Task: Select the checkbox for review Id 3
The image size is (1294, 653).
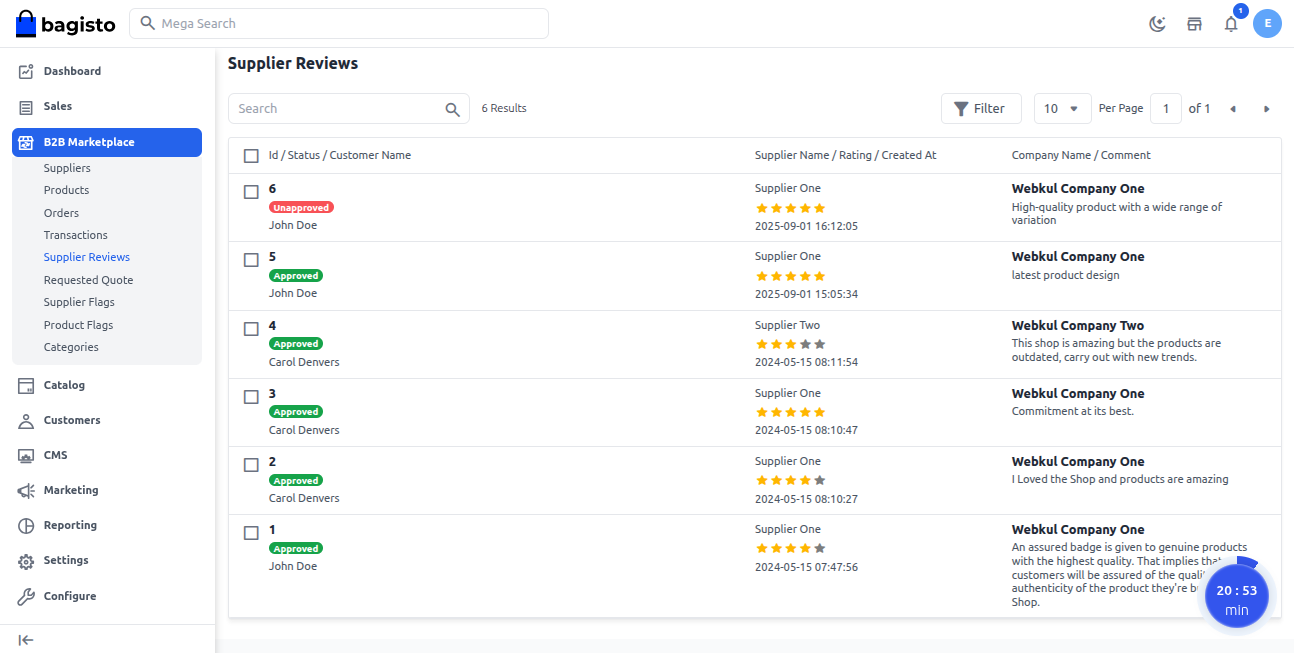Action: 251,396
